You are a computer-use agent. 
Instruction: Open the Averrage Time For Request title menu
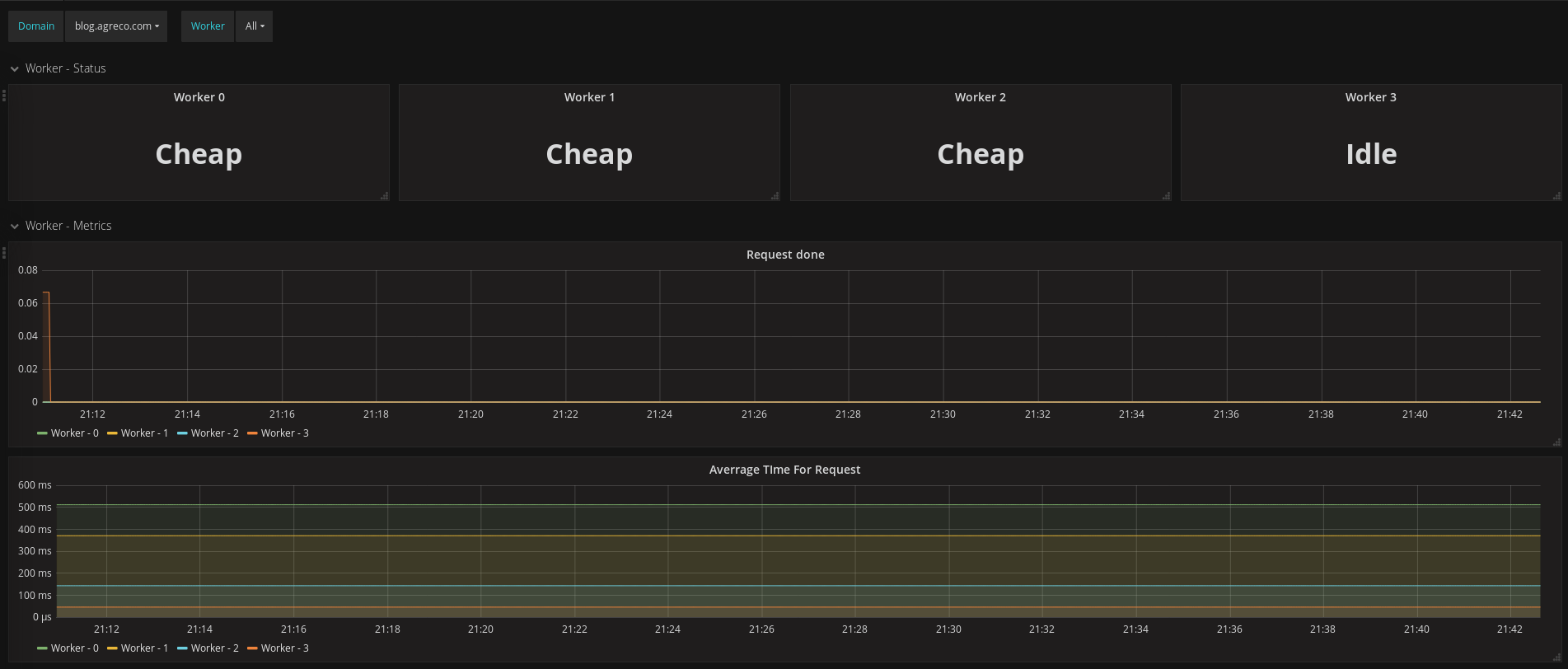[x=785, y=470]
